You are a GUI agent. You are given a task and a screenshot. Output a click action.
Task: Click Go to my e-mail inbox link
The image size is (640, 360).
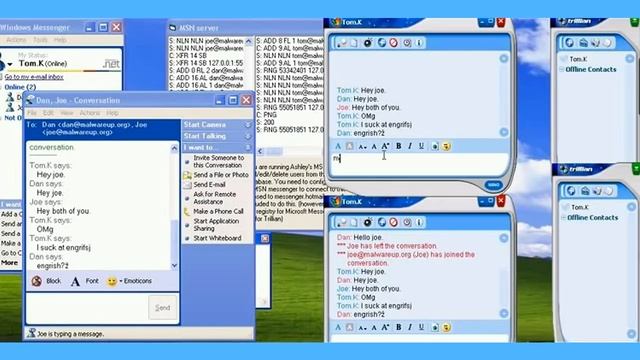click(34, 77)
